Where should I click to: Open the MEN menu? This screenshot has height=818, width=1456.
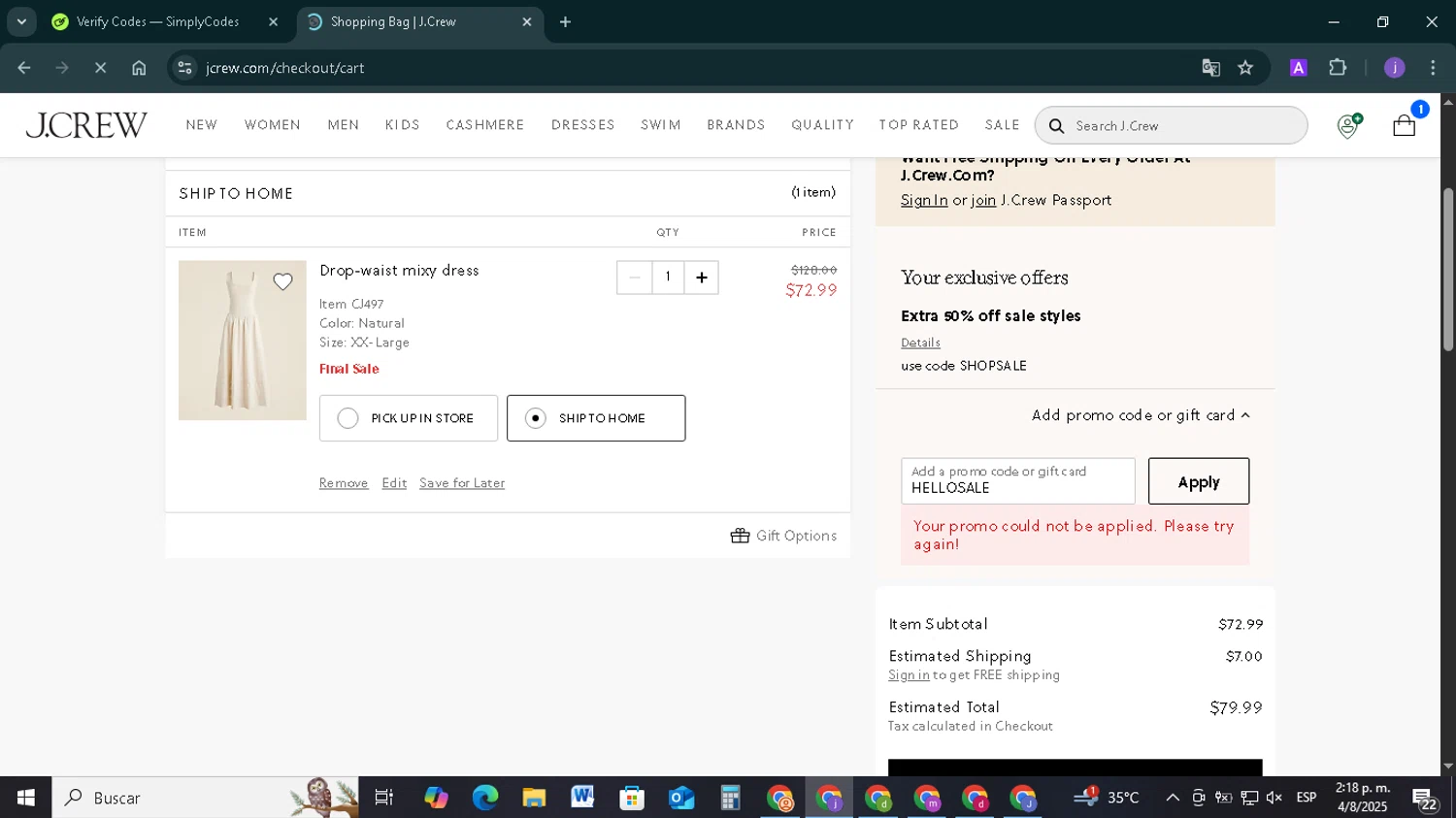344,125
